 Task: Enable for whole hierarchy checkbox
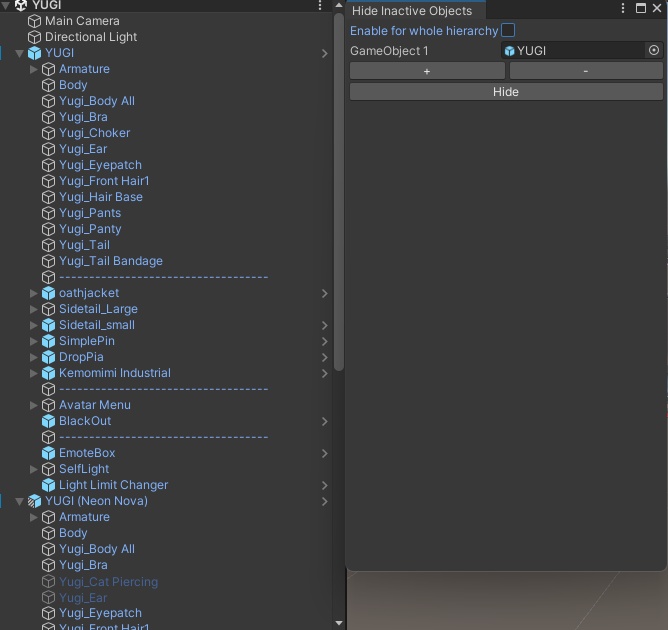point(508,30)
